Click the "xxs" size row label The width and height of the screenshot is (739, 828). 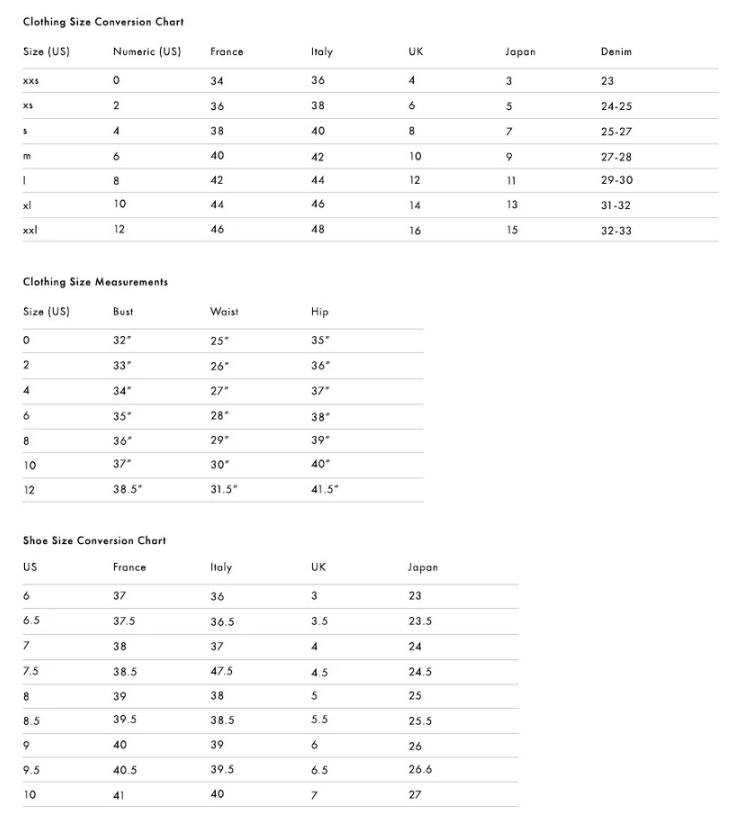coord(31,81)
